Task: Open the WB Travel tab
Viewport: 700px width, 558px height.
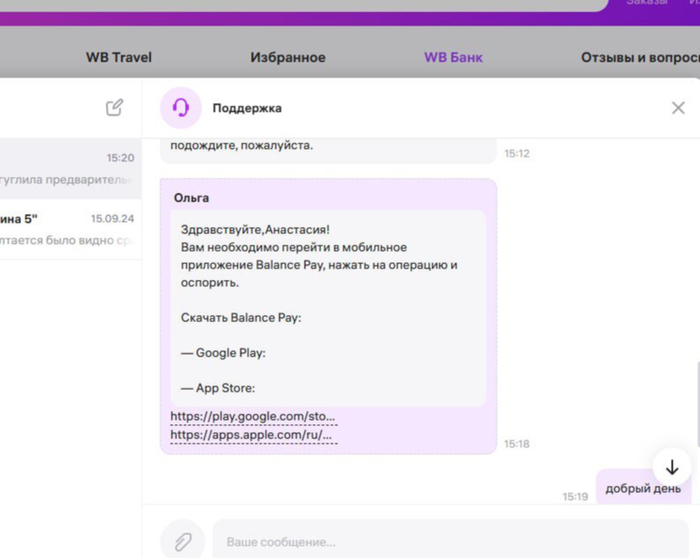Action: pos(118,57)
